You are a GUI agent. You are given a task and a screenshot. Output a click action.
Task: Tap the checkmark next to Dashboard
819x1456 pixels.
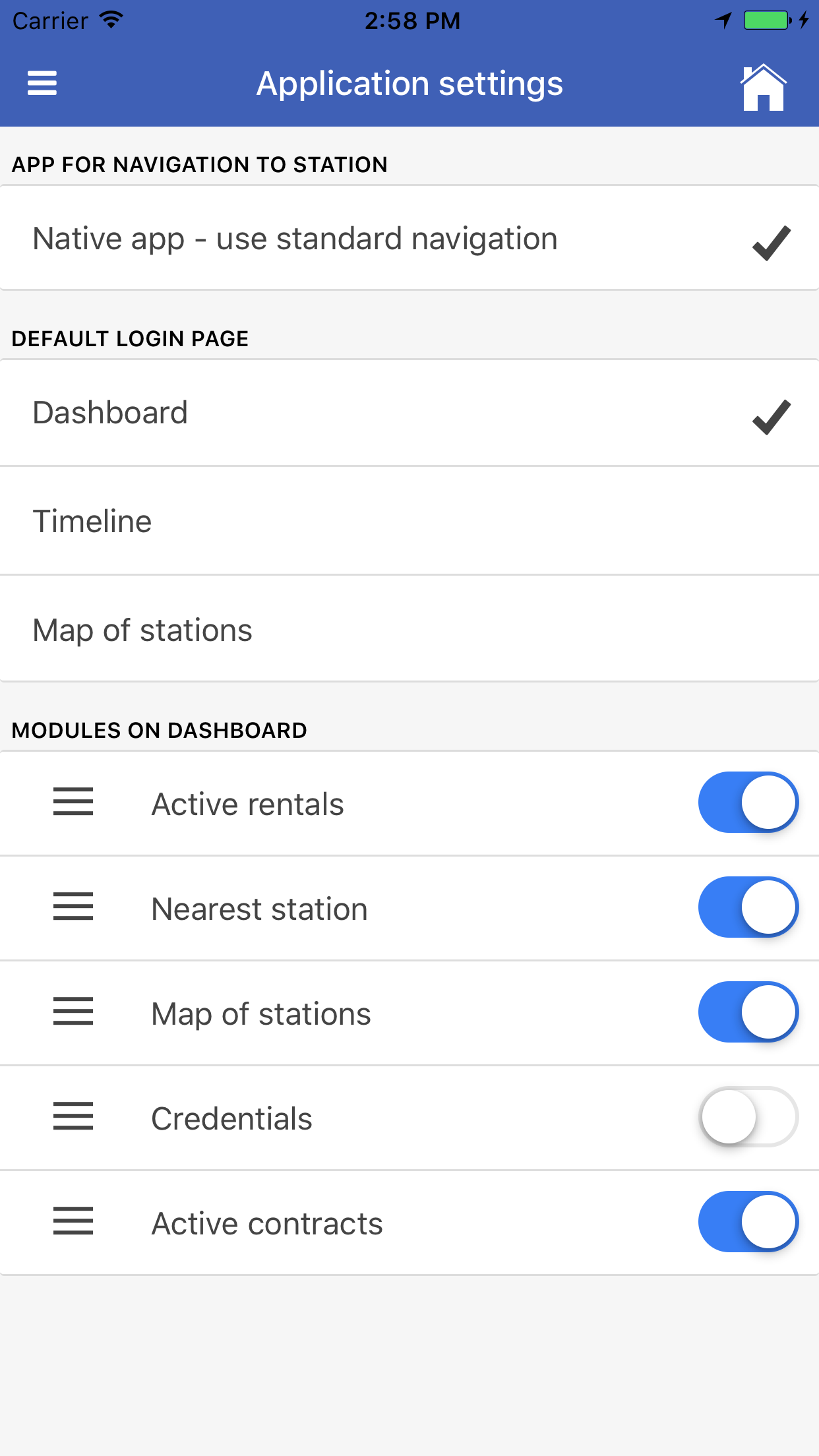pos(772,417)
